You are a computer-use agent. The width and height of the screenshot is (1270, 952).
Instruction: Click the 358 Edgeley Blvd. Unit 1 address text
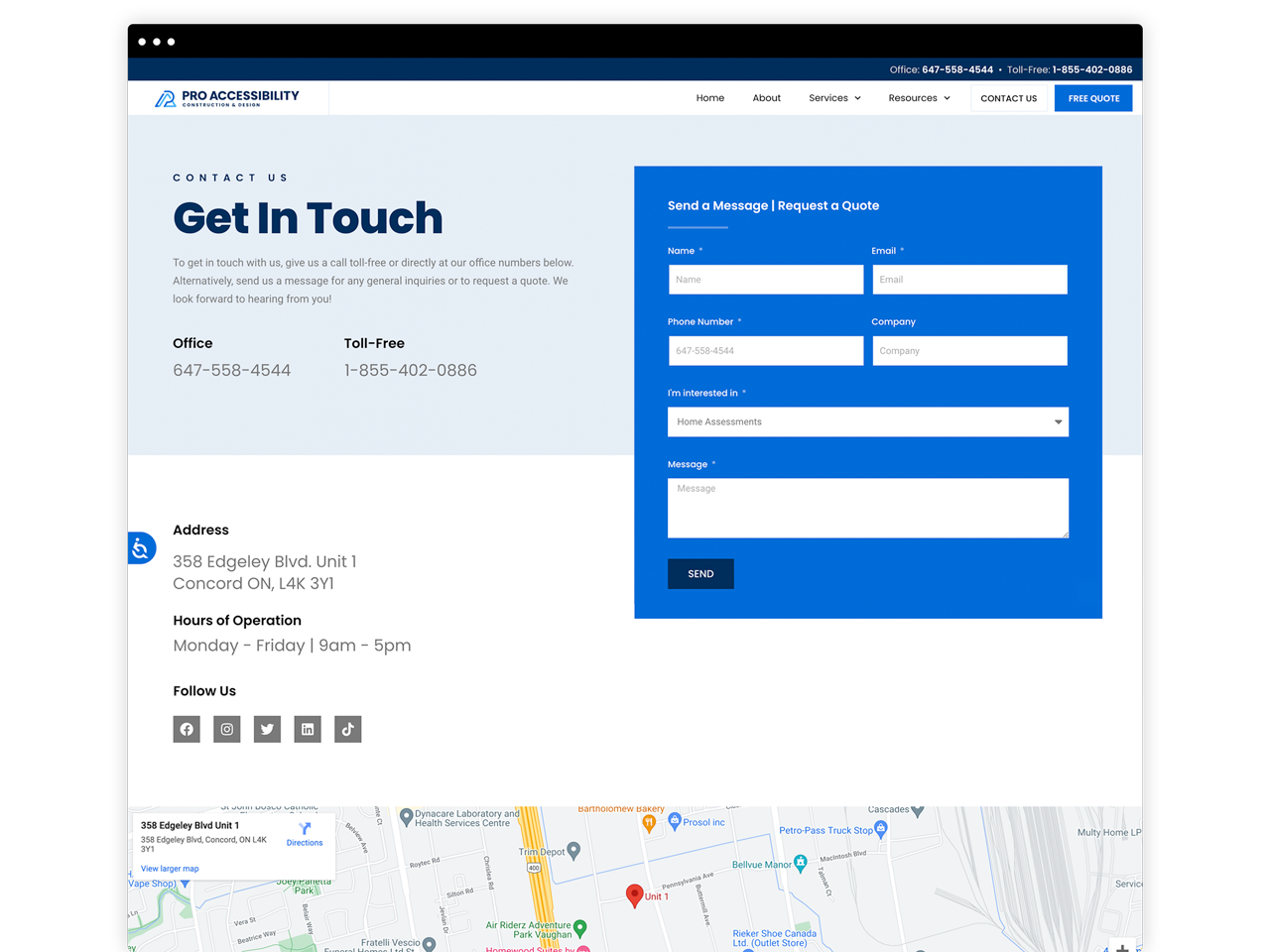click(265, 561)
